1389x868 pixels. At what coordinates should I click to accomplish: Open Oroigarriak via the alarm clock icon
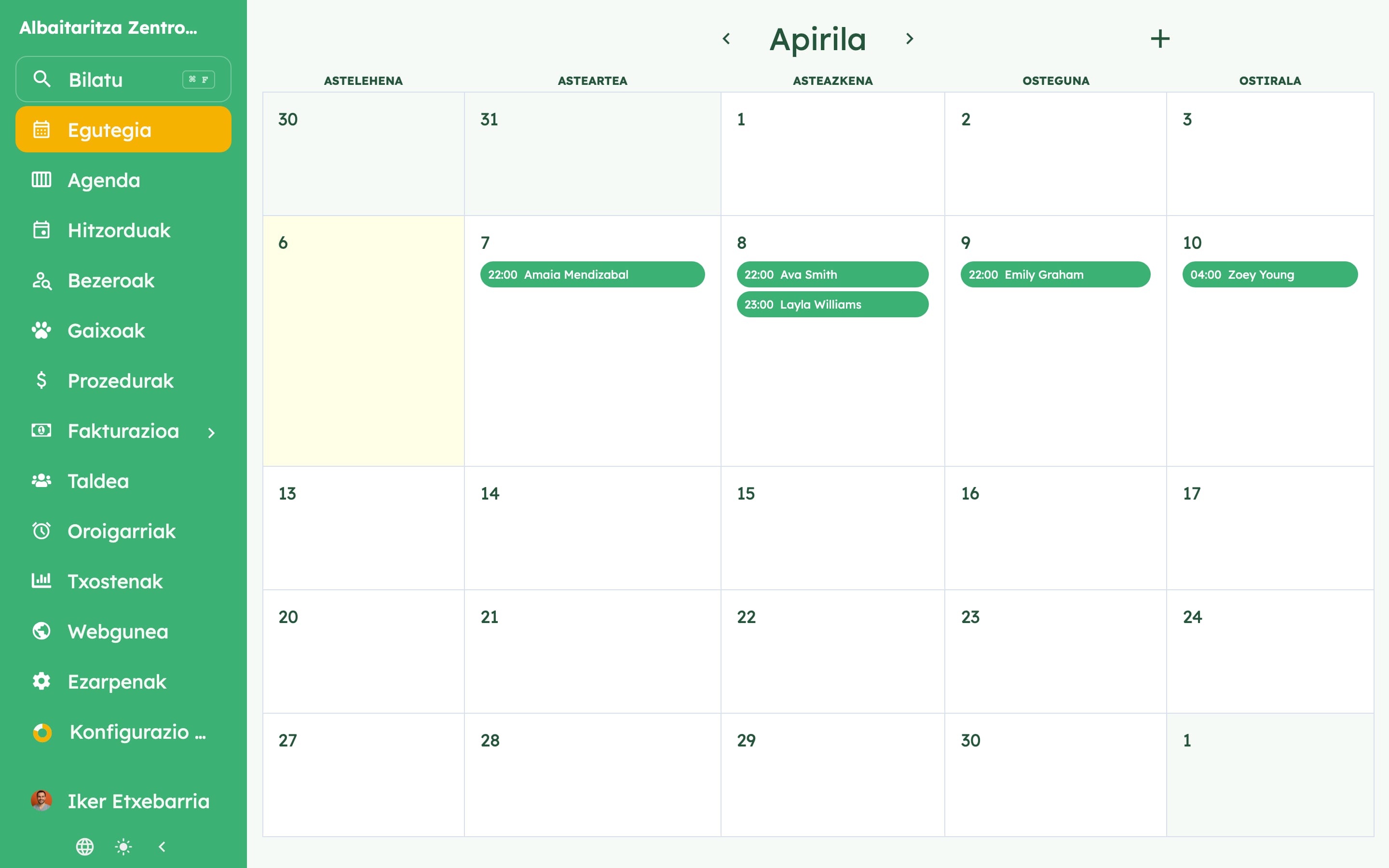[x=41, y=531]
